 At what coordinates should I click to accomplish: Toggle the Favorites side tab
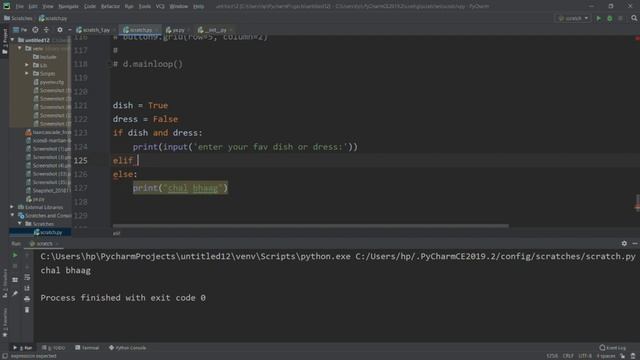pos(4,322)
